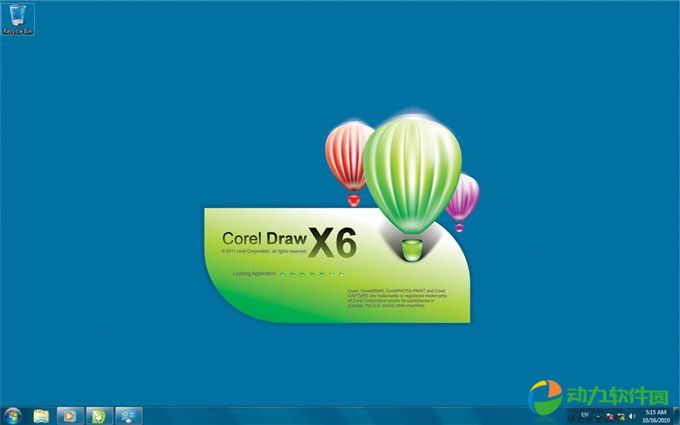Open the 5:15 AM clock calendar
Image resolution: width=680 pixels, height=425 pixels.
(655, 415)
